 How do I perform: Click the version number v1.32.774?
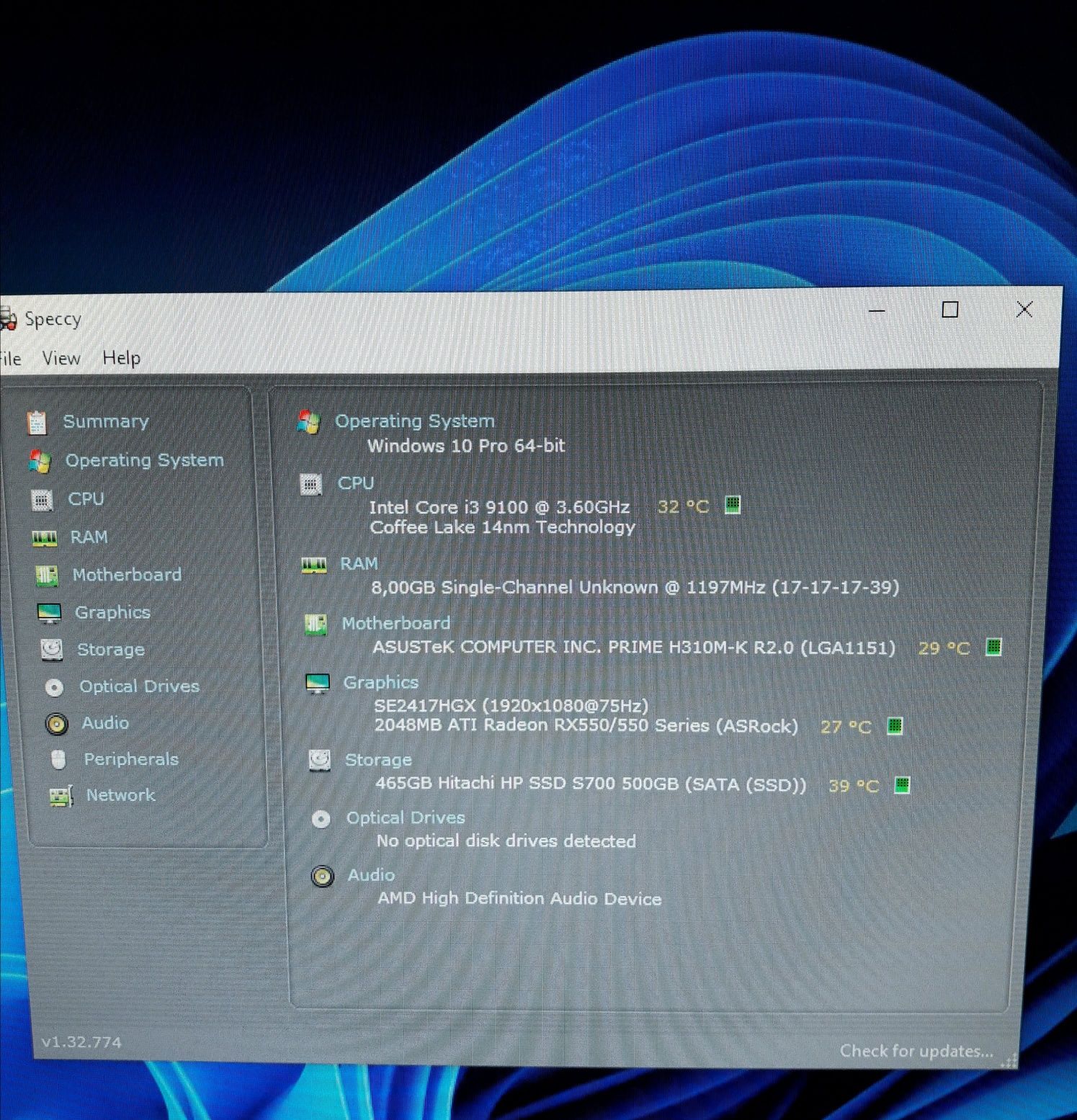click(81, 1042)
